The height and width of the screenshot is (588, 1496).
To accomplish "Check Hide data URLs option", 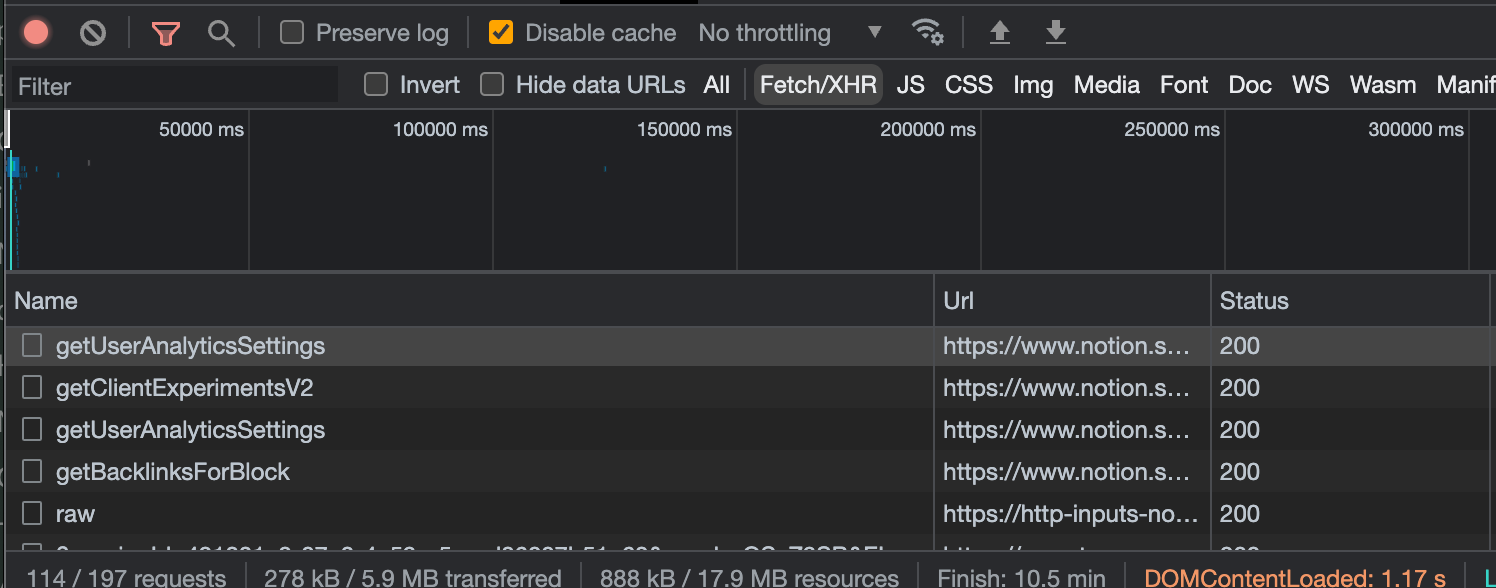I will click(492, 85).
